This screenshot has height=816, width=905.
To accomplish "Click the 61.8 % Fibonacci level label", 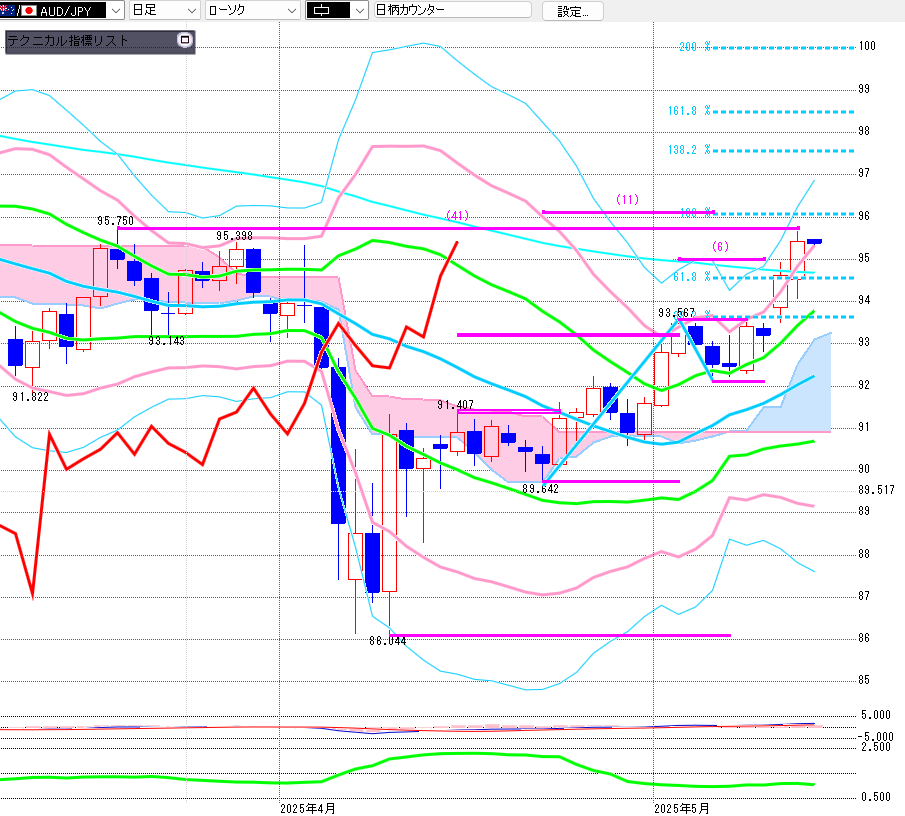I will [691, 277].
